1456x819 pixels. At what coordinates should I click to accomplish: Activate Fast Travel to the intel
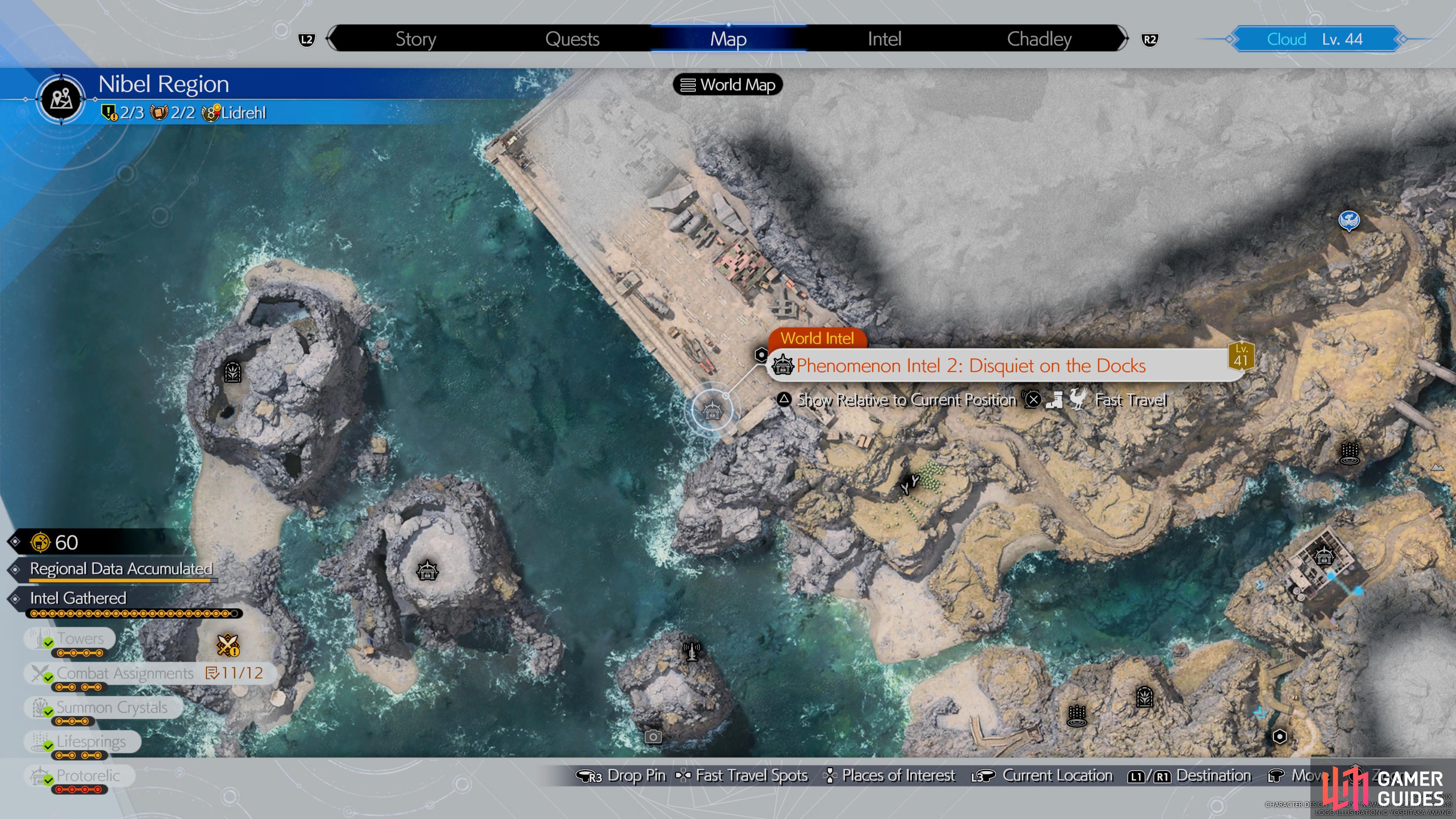pyautogui.click(x=1130, y=400)
